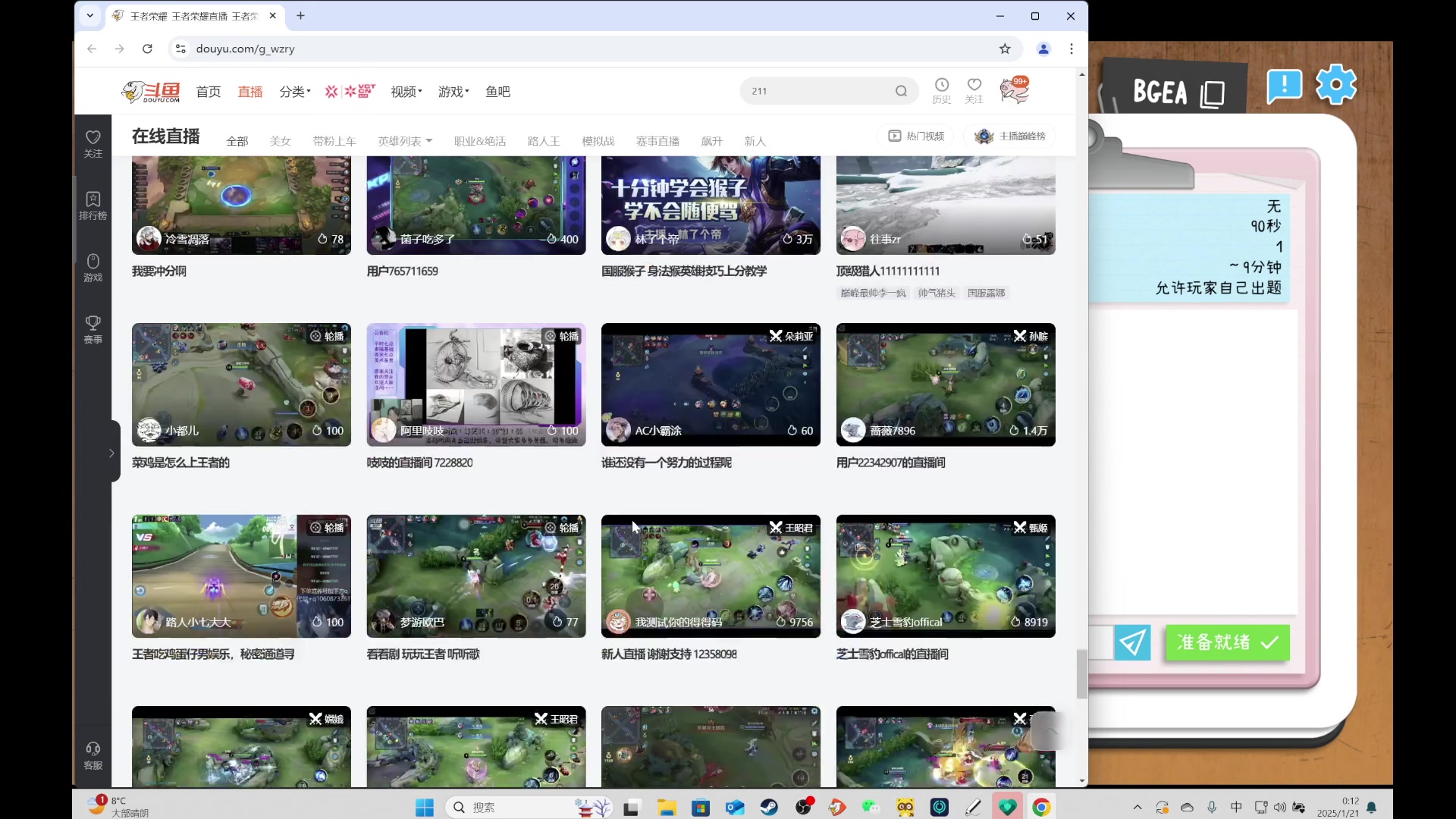This screenshot has height=819, width=1456.
Task: Click the search magnifier icon
Action: 901,91
